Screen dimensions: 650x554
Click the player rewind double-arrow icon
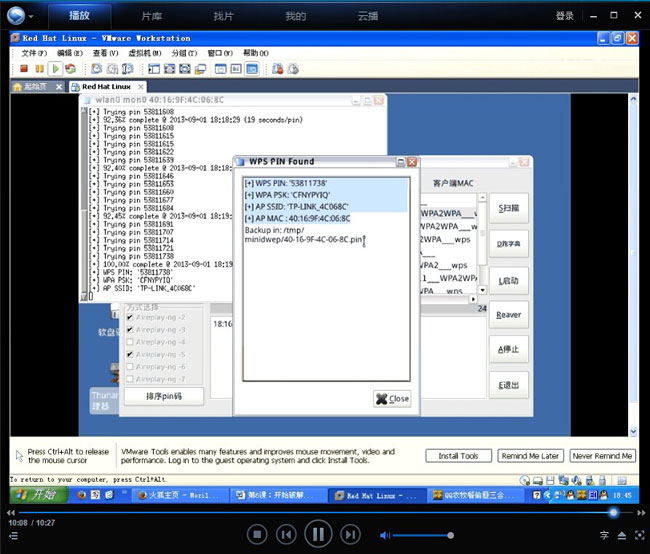[x=11, y=513]
